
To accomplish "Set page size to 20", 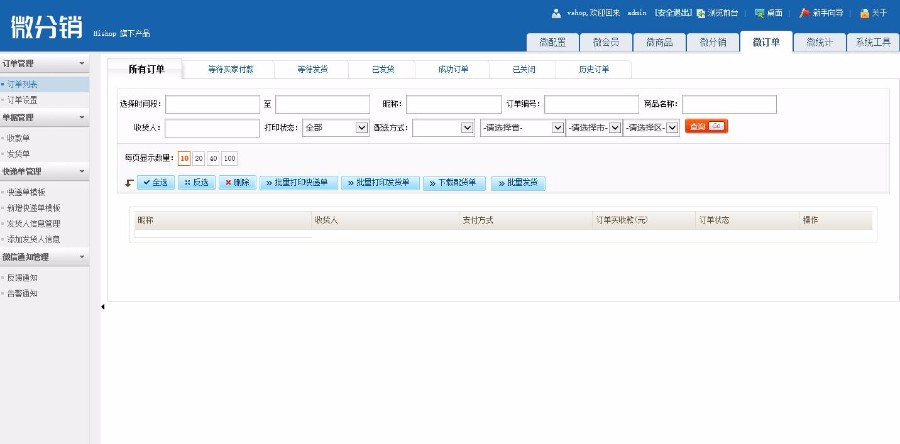I will (199, 159).
